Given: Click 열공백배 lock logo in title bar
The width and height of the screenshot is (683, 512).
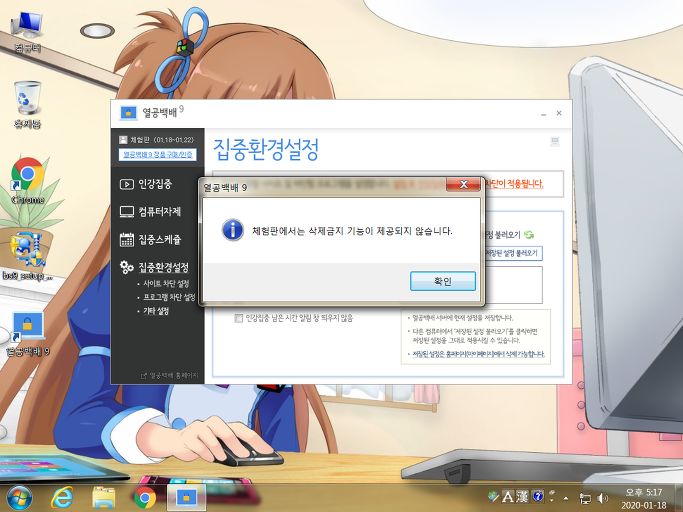Looking at the screenshot, I should pyautogui.click(x=128, y=113).
